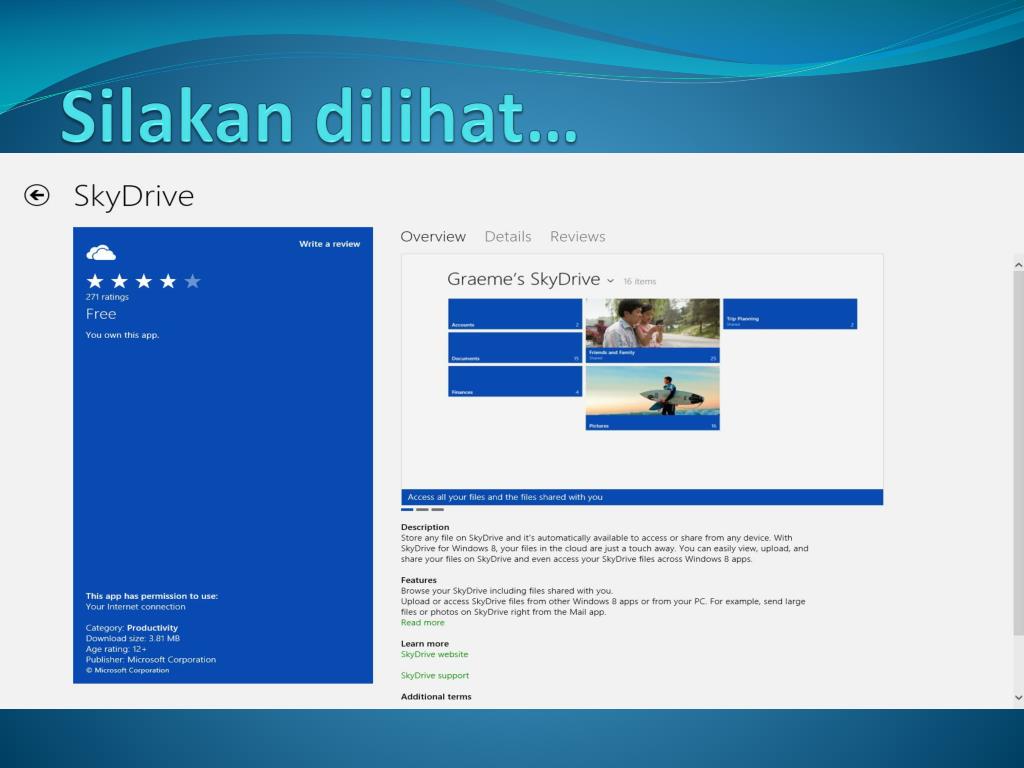Click 'This app has permission to use:' text

pyautogui.click(x=152, y=596)
